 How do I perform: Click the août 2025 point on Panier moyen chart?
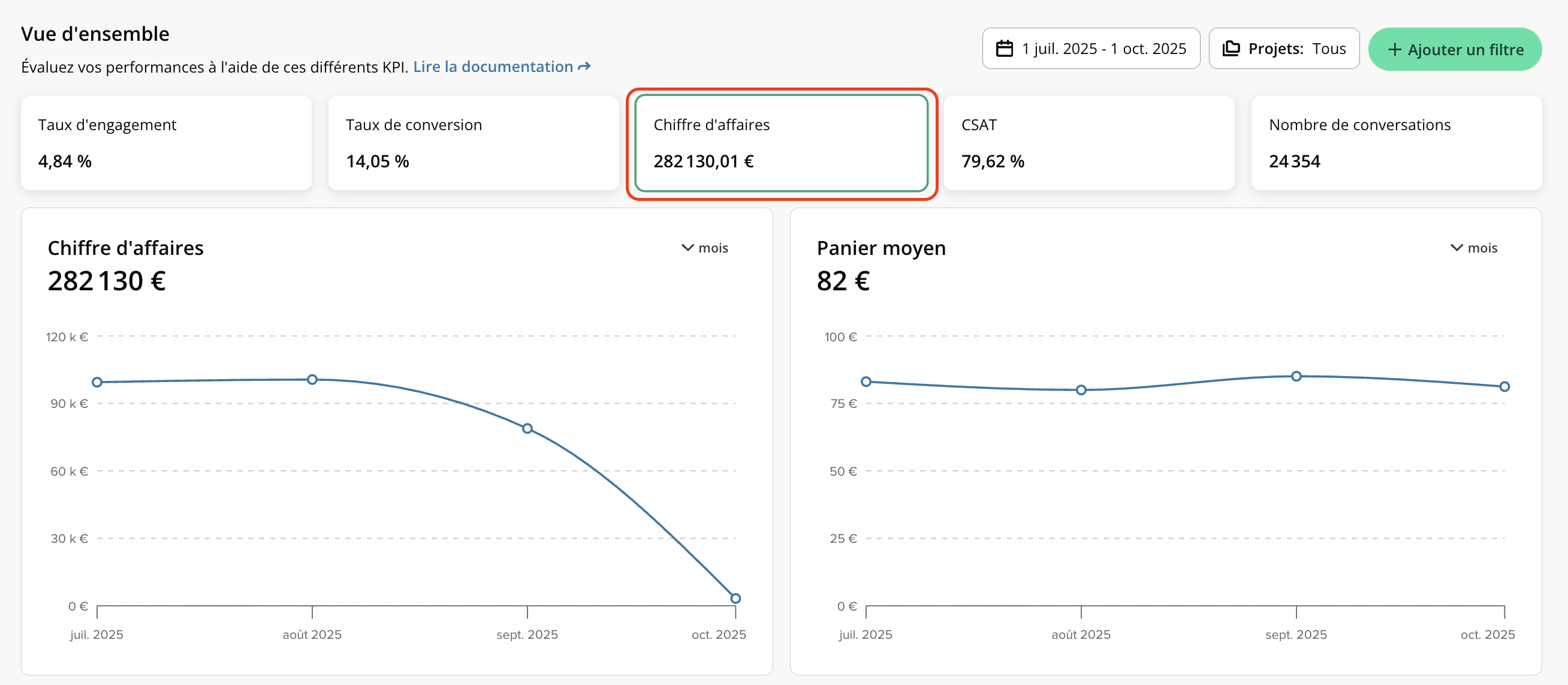coord(1081,390)
